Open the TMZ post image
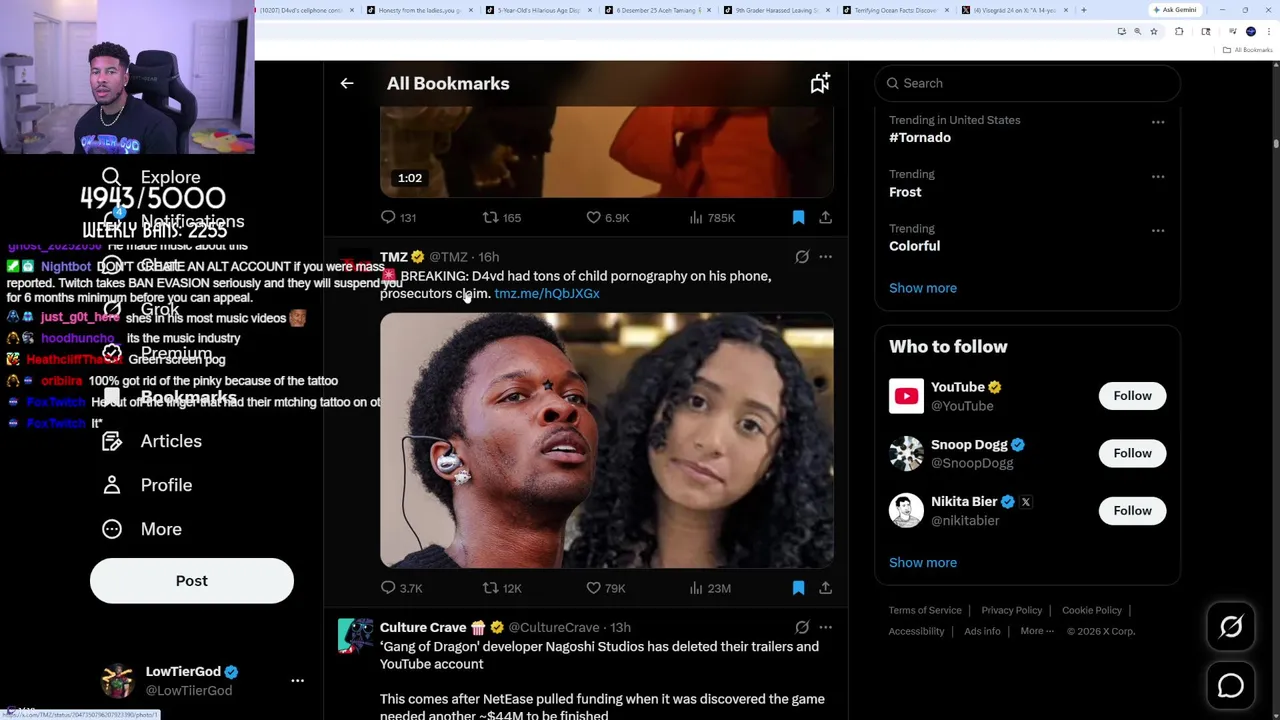This screenshot has height=720, width=1280. (606, 441)
